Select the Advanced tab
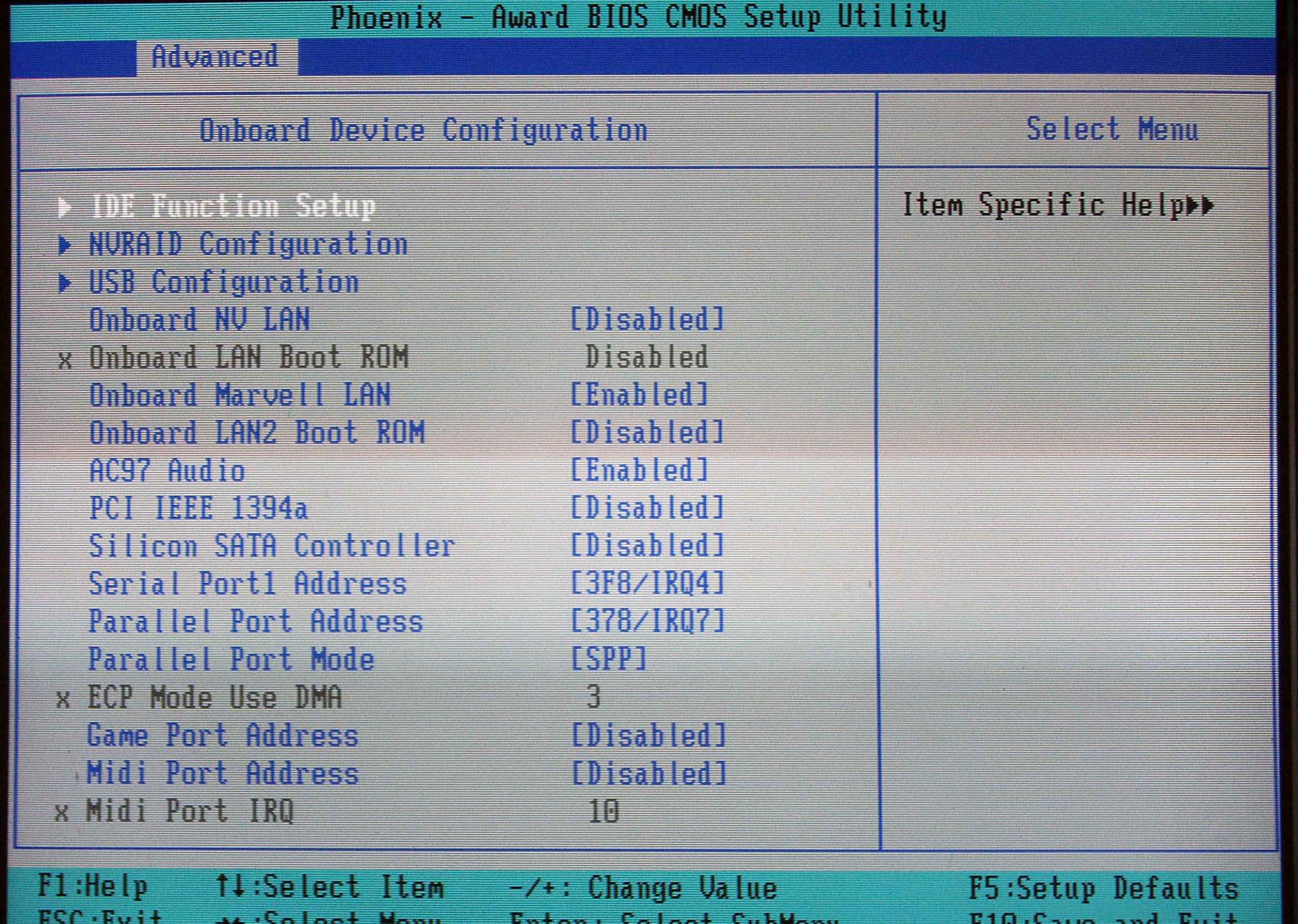This screenshot has height=924, width=1298. tap(216, 57)
